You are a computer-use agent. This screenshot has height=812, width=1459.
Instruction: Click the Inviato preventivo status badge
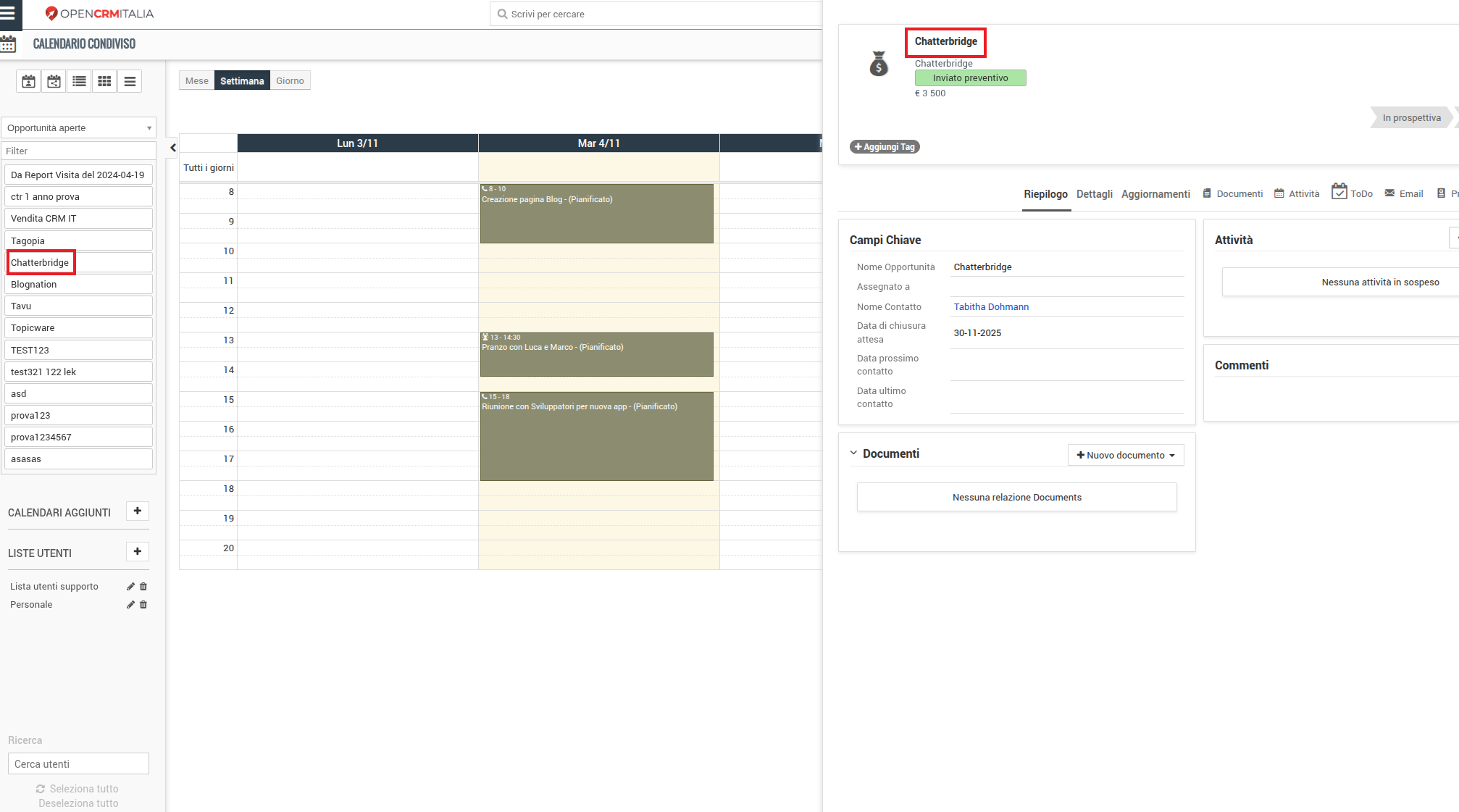[x=970, y=78]
